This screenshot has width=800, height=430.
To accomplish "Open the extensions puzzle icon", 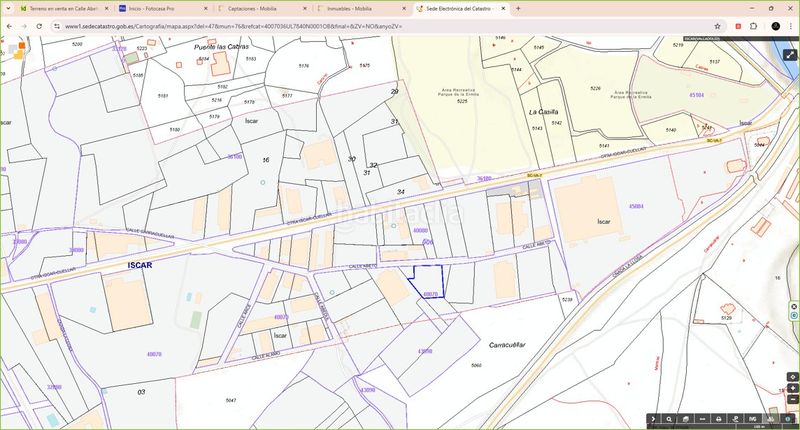I will point(754,26).
